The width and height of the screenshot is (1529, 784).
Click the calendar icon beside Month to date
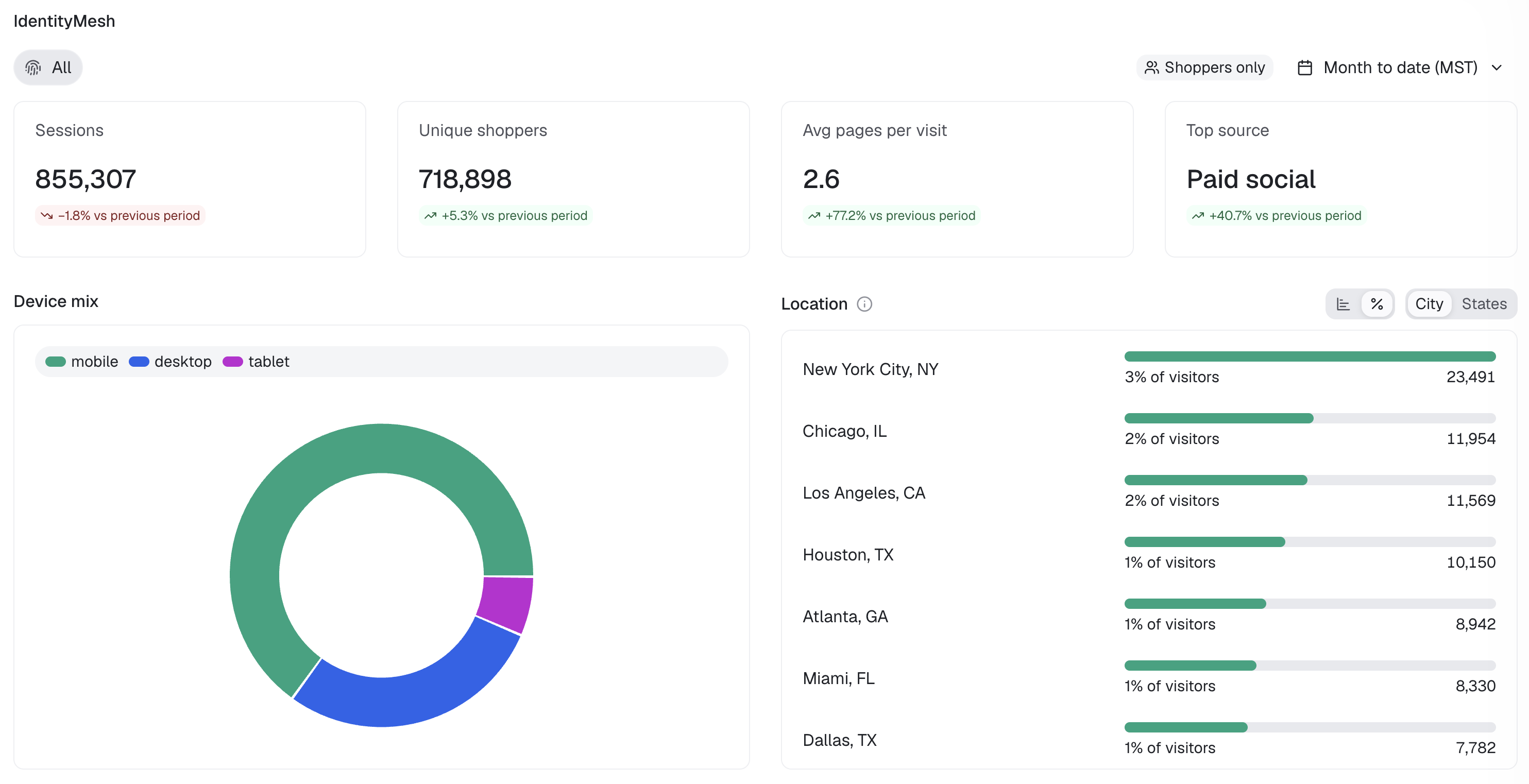click(1304, 67)
